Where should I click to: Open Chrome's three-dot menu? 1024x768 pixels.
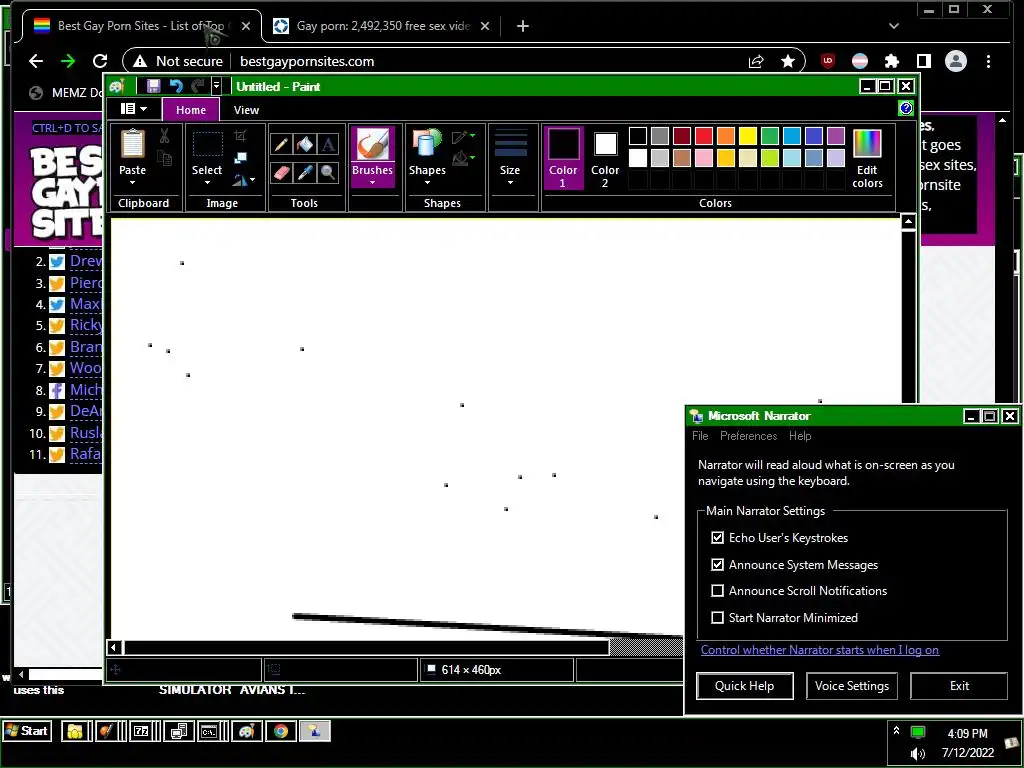click(989, 61)
